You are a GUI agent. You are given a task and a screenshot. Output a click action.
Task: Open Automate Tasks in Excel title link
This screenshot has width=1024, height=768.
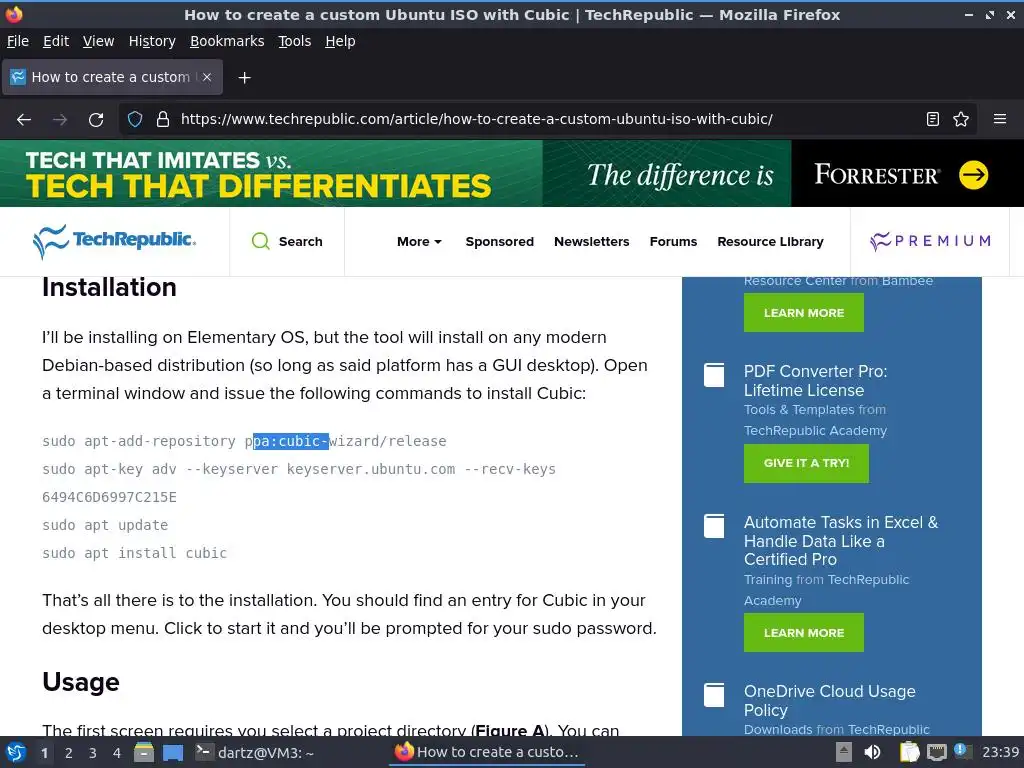(x=841, y=541)
